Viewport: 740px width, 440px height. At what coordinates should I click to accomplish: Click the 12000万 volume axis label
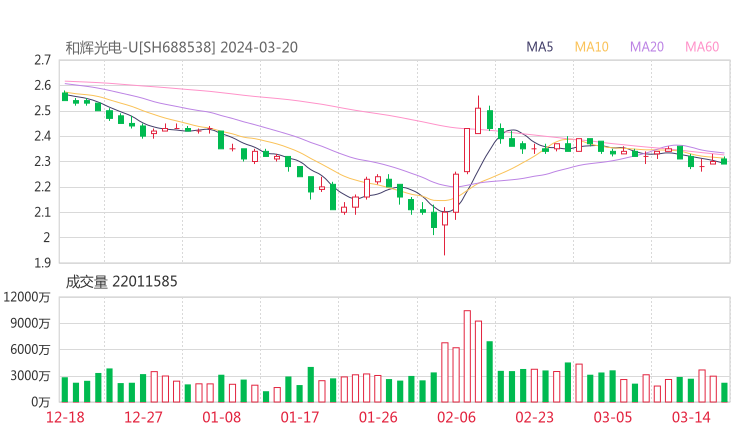click(x=26, y=297)
